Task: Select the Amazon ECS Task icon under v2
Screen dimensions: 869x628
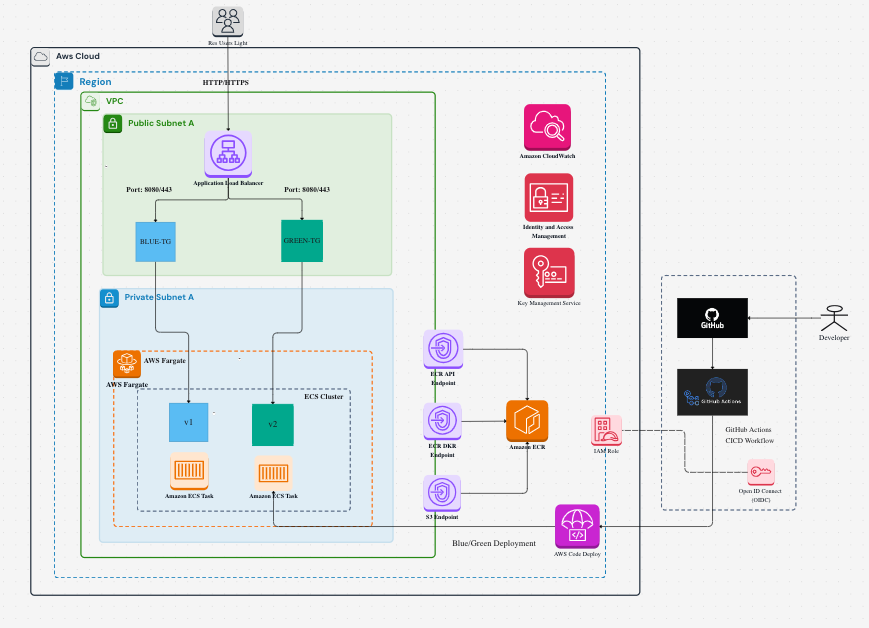Action: (274, 473)
